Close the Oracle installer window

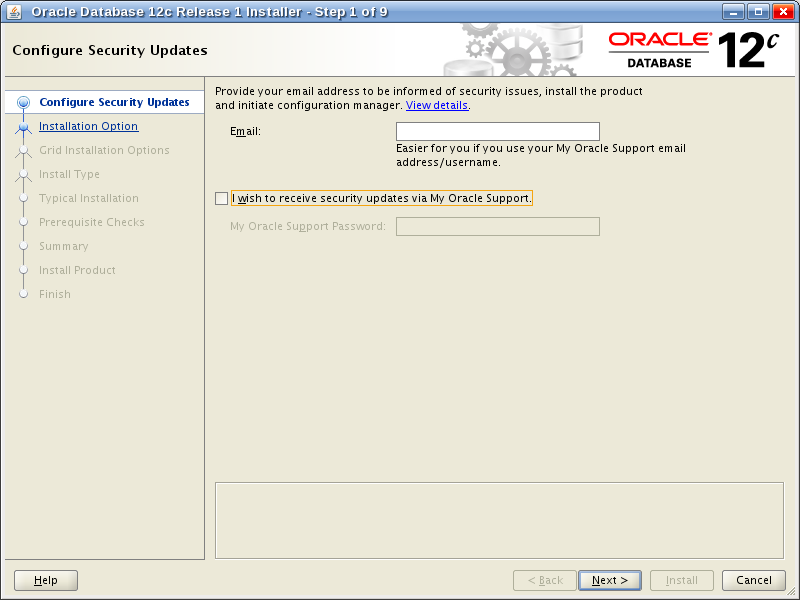click(782, 12)
